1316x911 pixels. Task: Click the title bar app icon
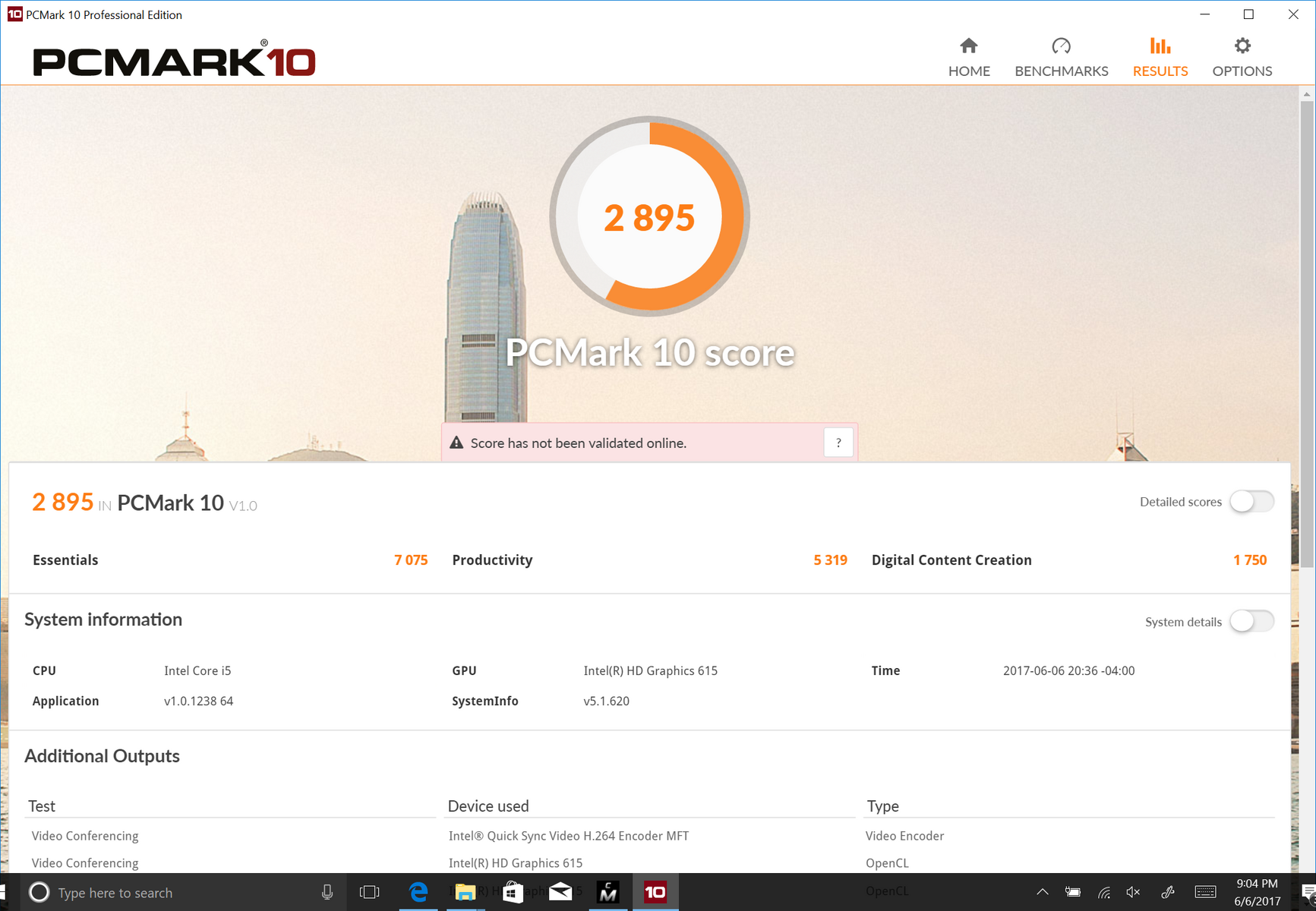pyautogui.click(x=14, y=14)
